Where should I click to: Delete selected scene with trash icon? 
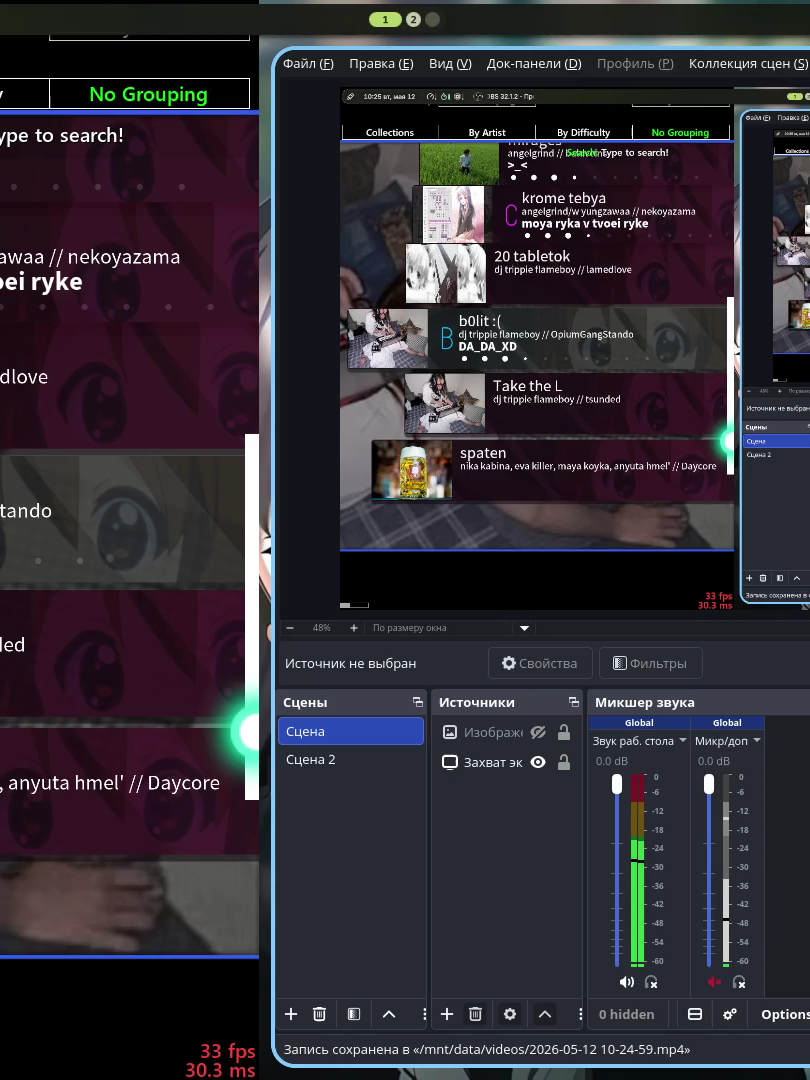click(x=319, y=1014)
